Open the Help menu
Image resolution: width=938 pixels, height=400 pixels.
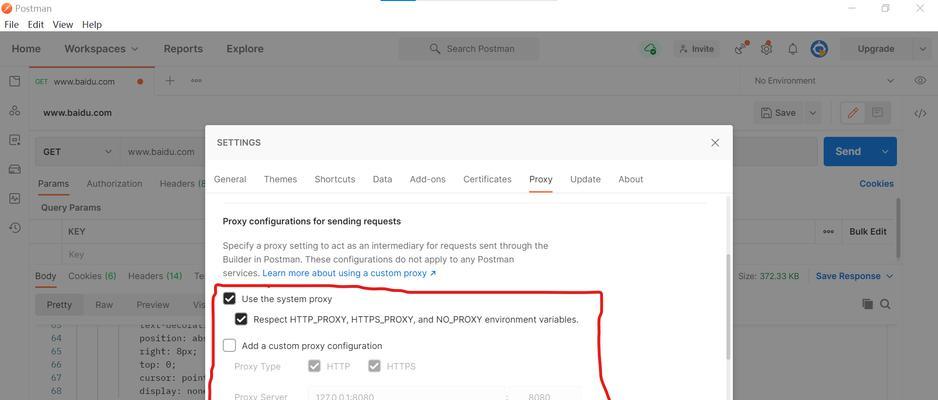(x=92, y=25)
